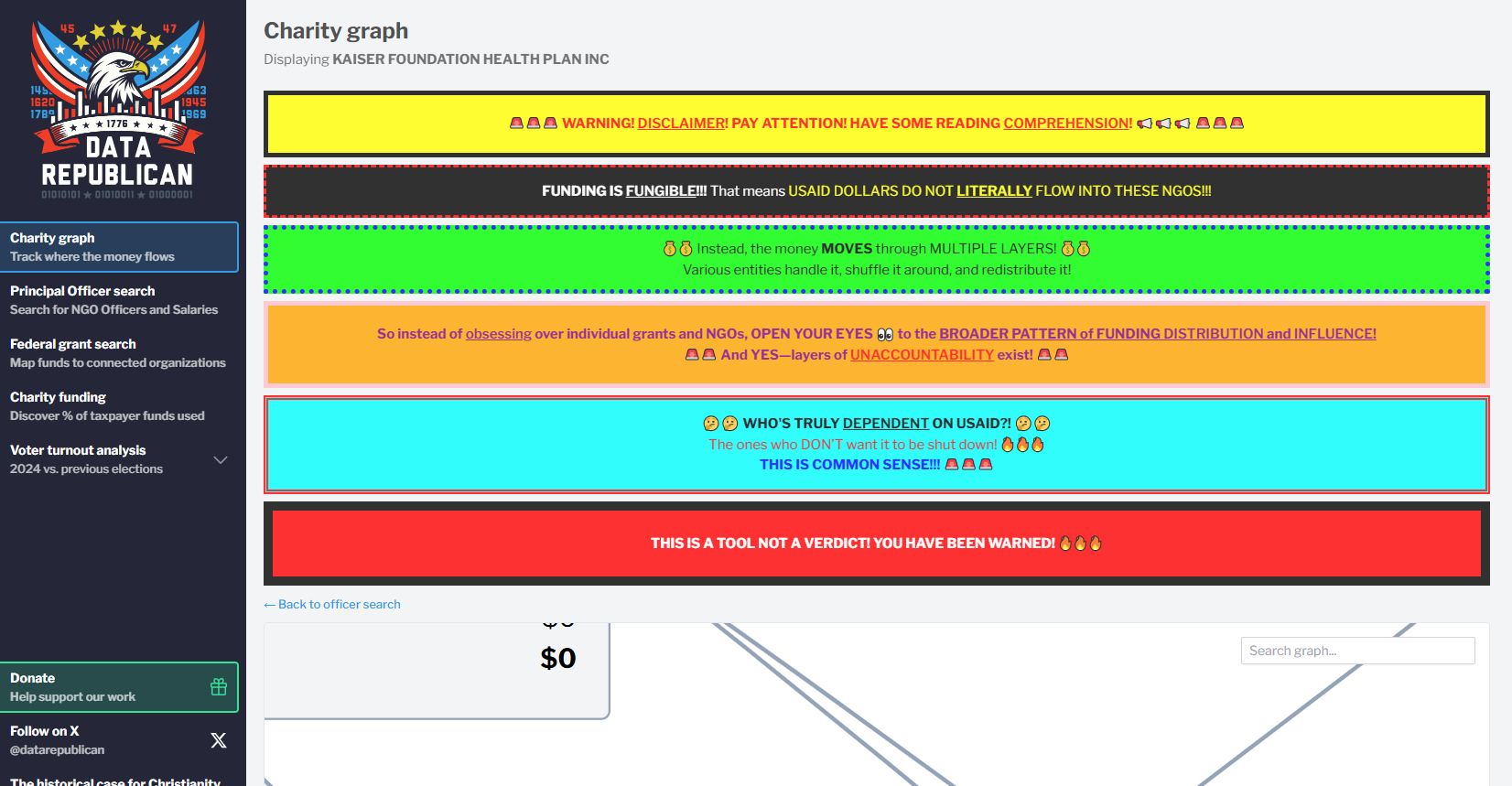This screenshot has width=1512, height=786.
Task: Click the COMPREHENSION! underlined text
Action: [1068, 124]
